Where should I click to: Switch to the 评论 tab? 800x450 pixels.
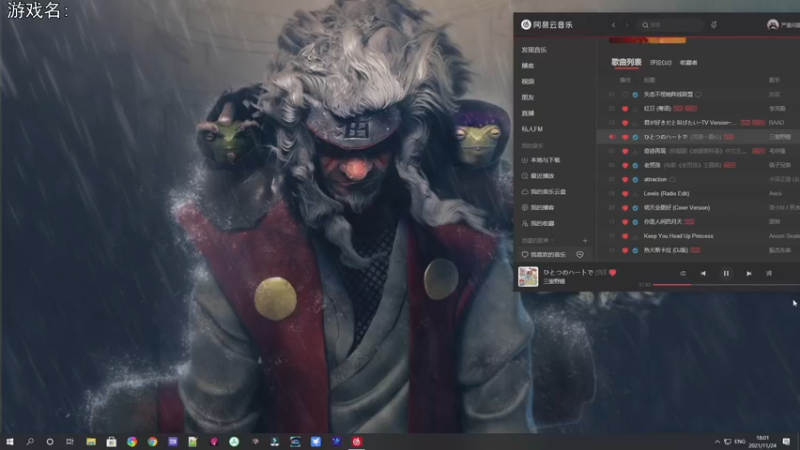coord(660,63)
